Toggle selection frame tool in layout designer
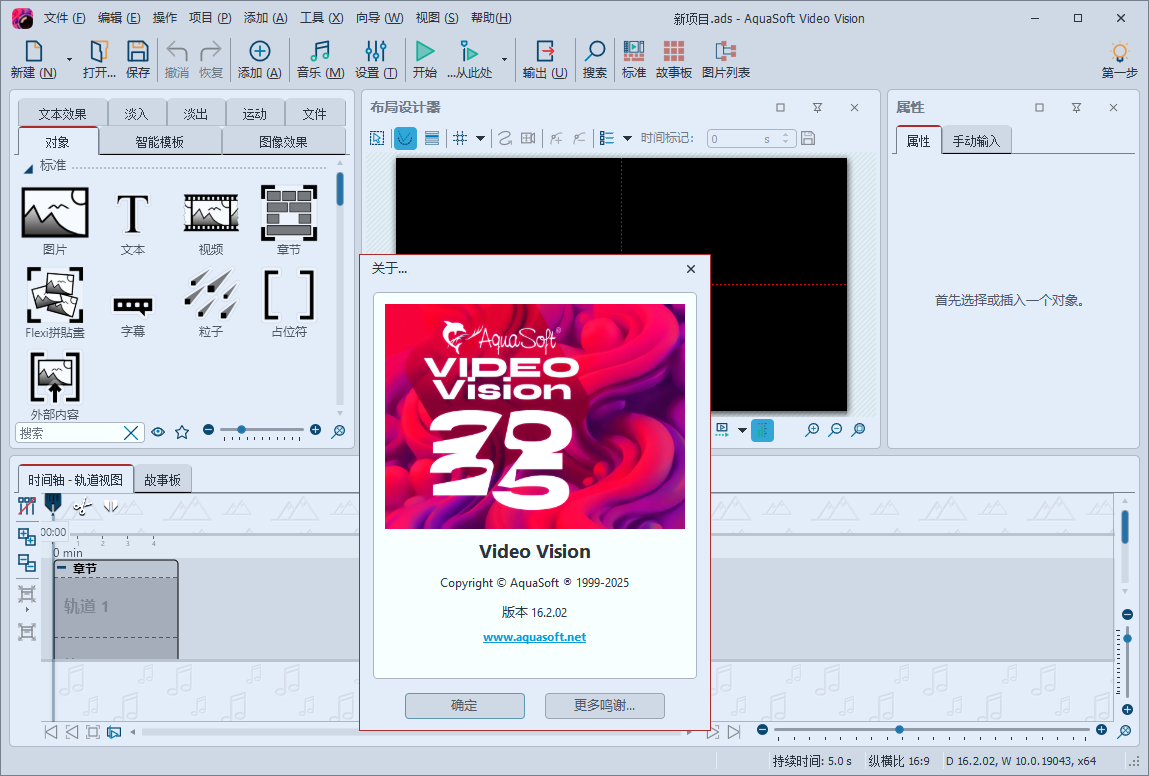 [377, 138]
